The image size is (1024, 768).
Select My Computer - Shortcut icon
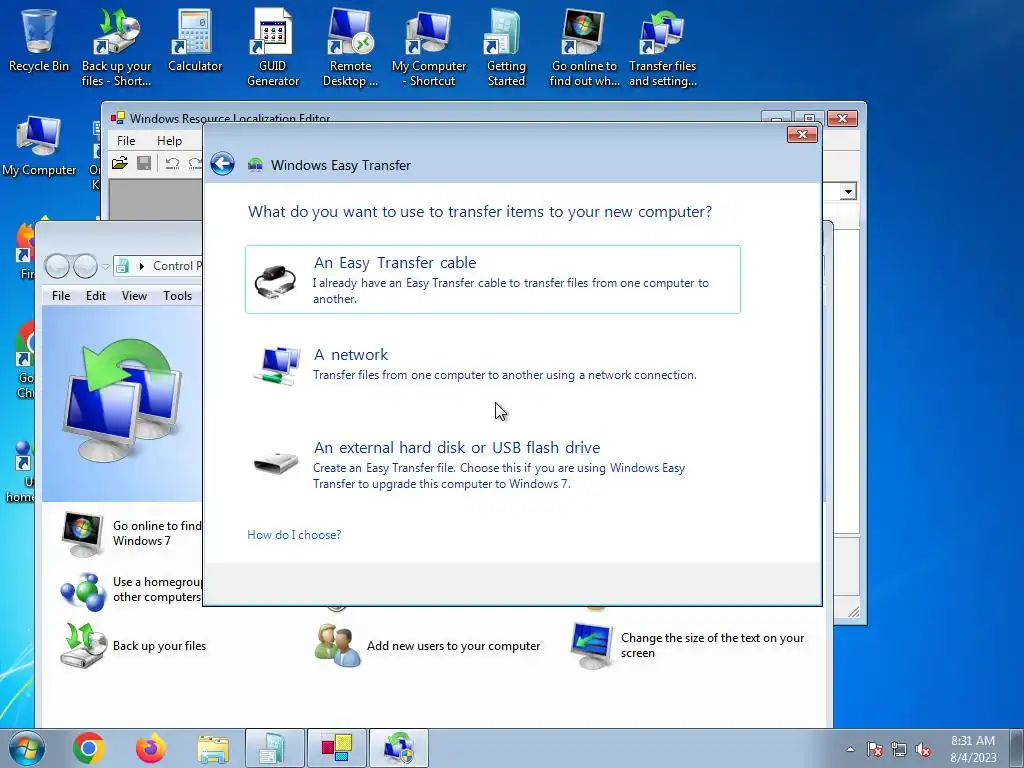tap(429, 47)
